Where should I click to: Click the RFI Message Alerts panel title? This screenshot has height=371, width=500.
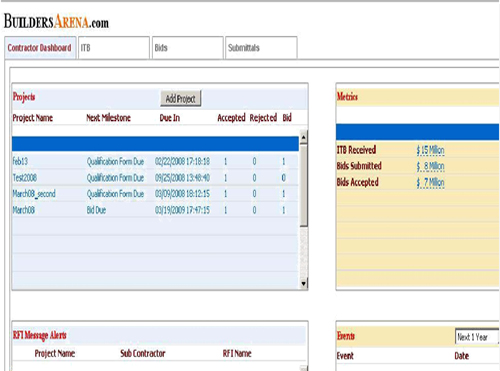tap(40, 335)
